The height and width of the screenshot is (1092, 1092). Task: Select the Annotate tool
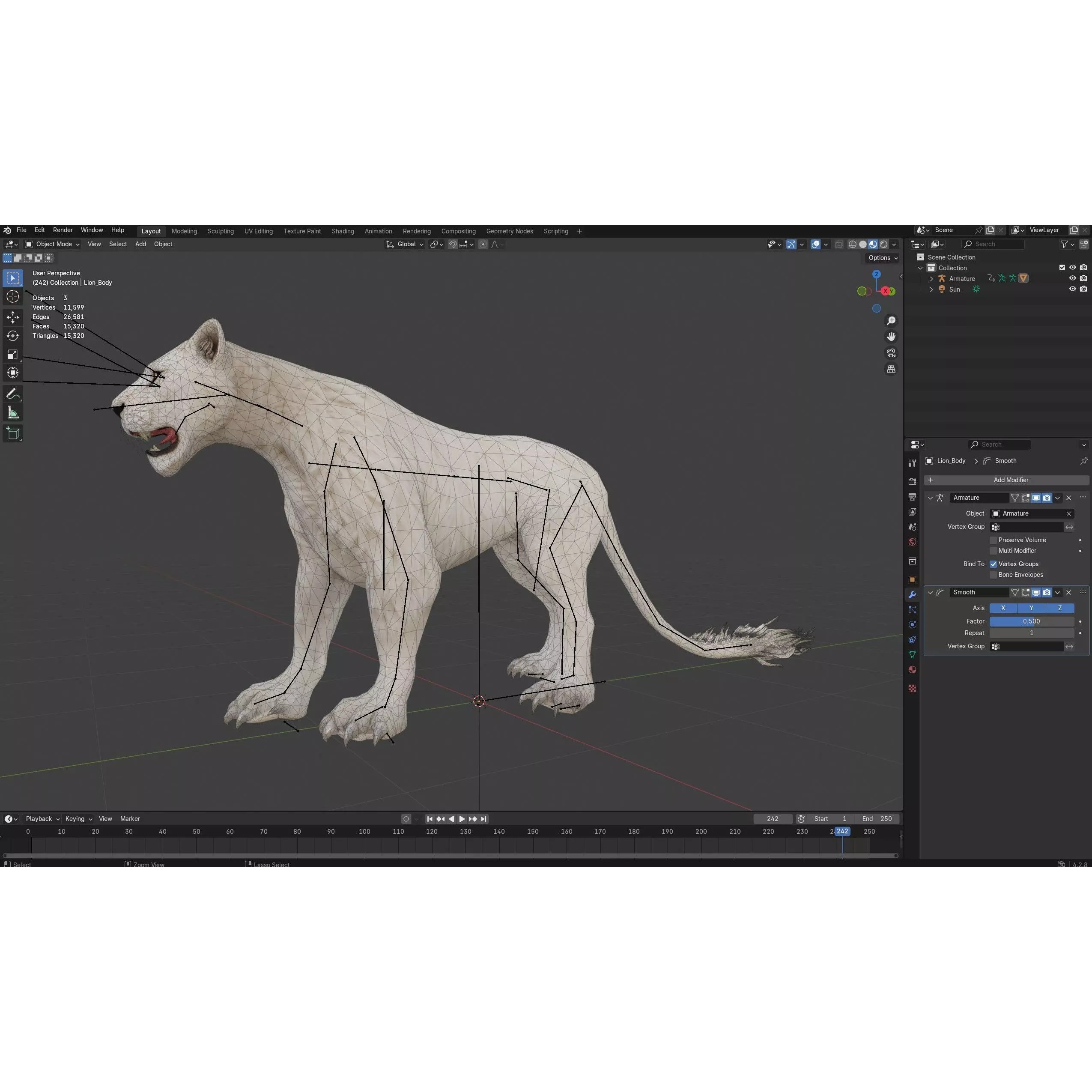click(x=13, y=394)
